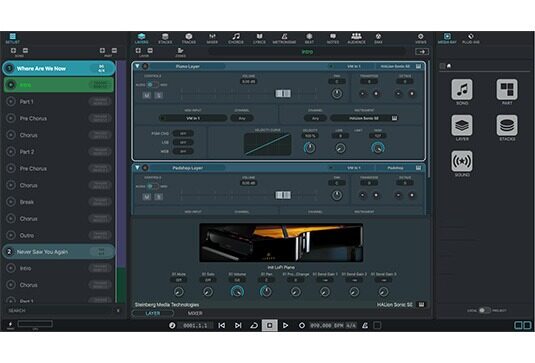Image resolution: width=535 pixels, height=363 pixels.
Task: Solo the Piano Layer
Action: (159, 95)
